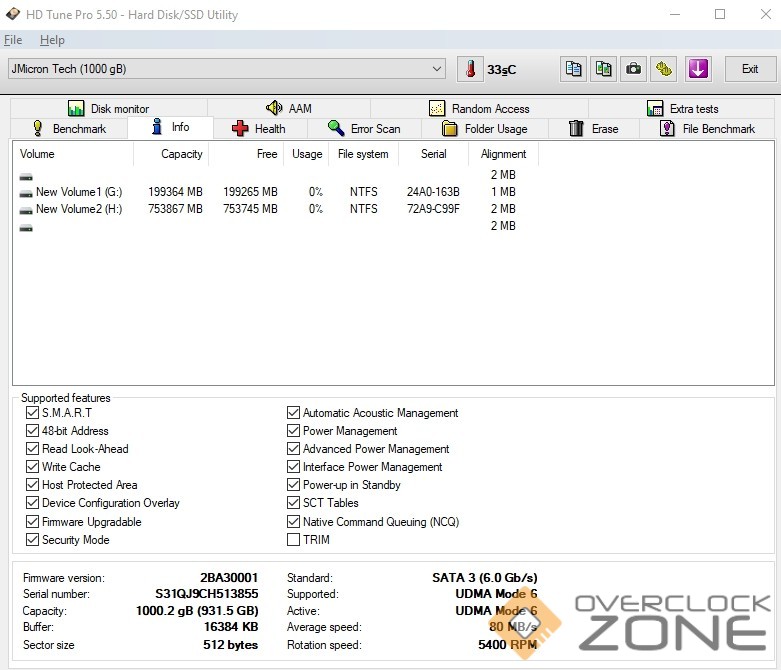Click the File Benchmark document icon
The width and height of the screenshot is (781, 670).
(x=667, y=128)
